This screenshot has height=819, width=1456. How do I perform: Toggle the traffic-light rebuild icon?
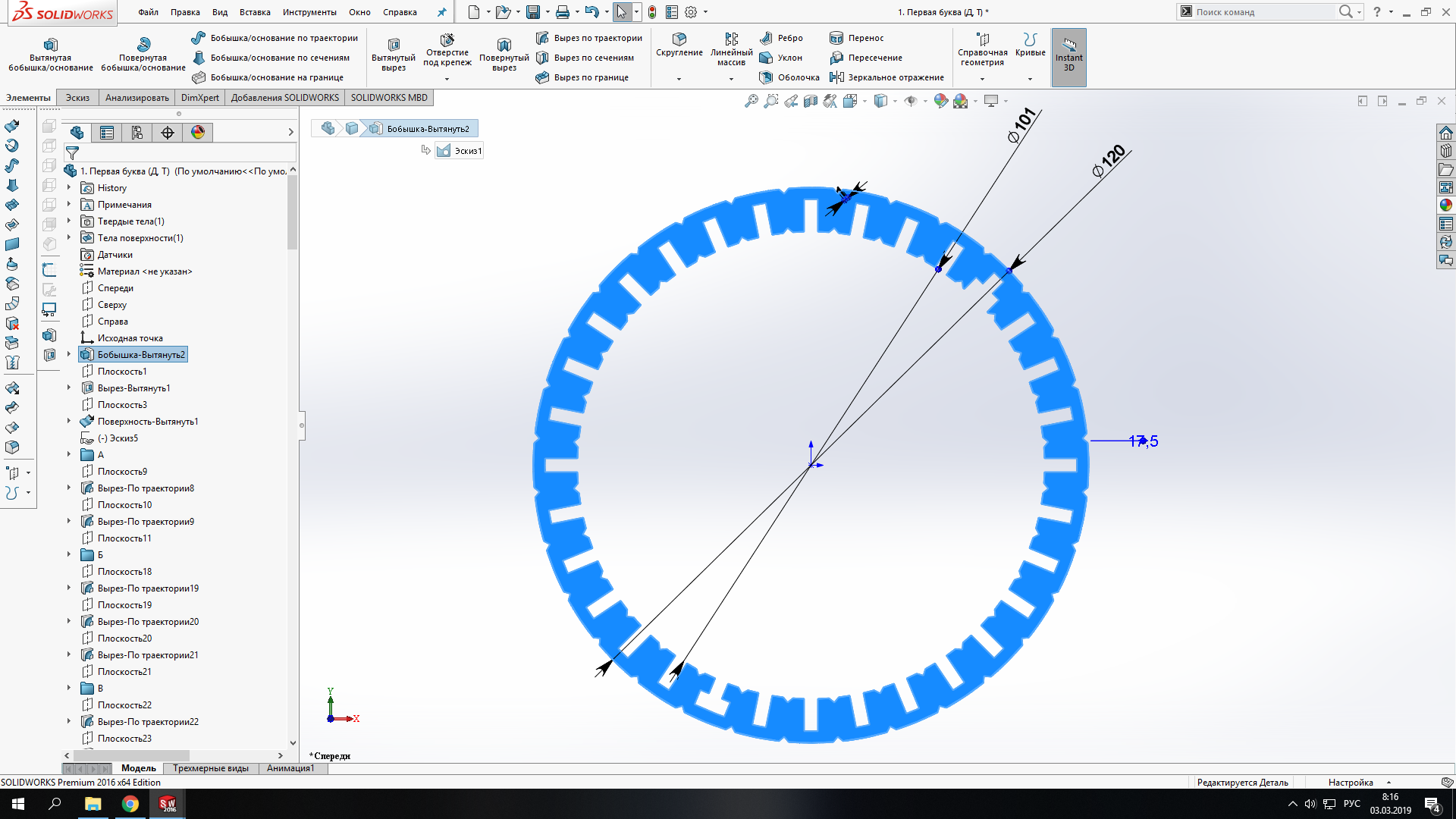(651, 12)
